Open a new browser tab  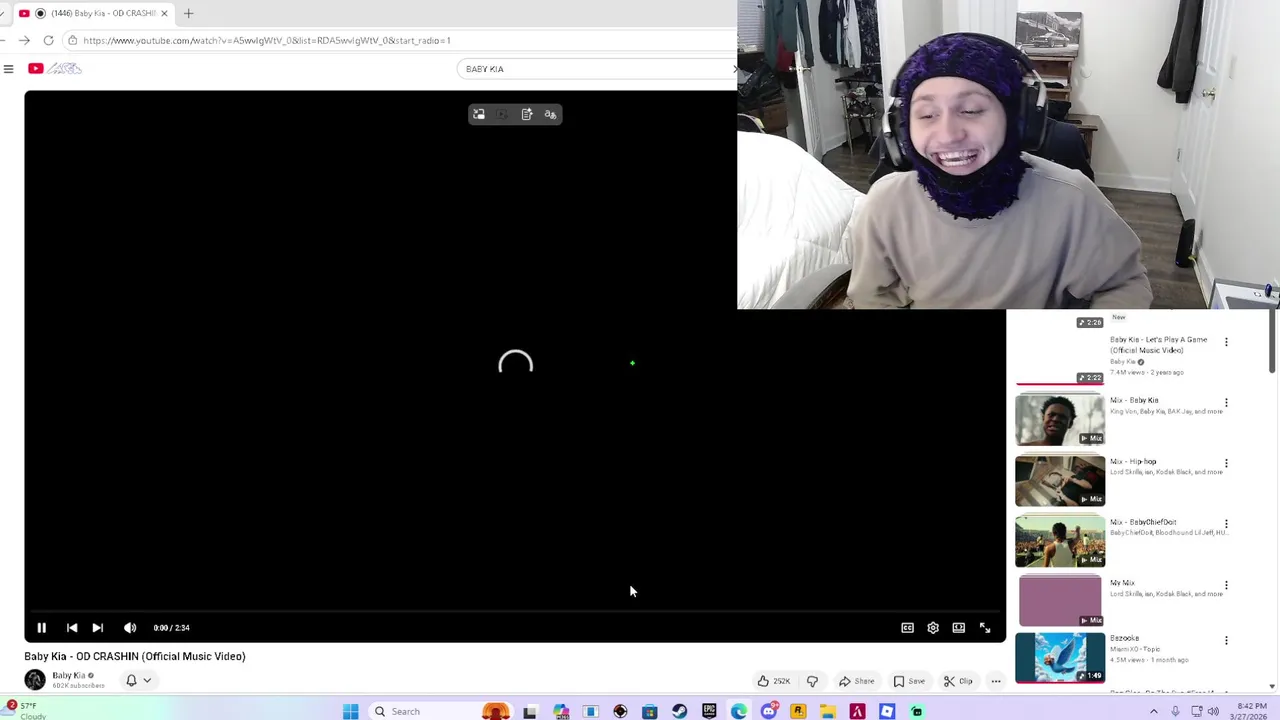pos(188,13)
